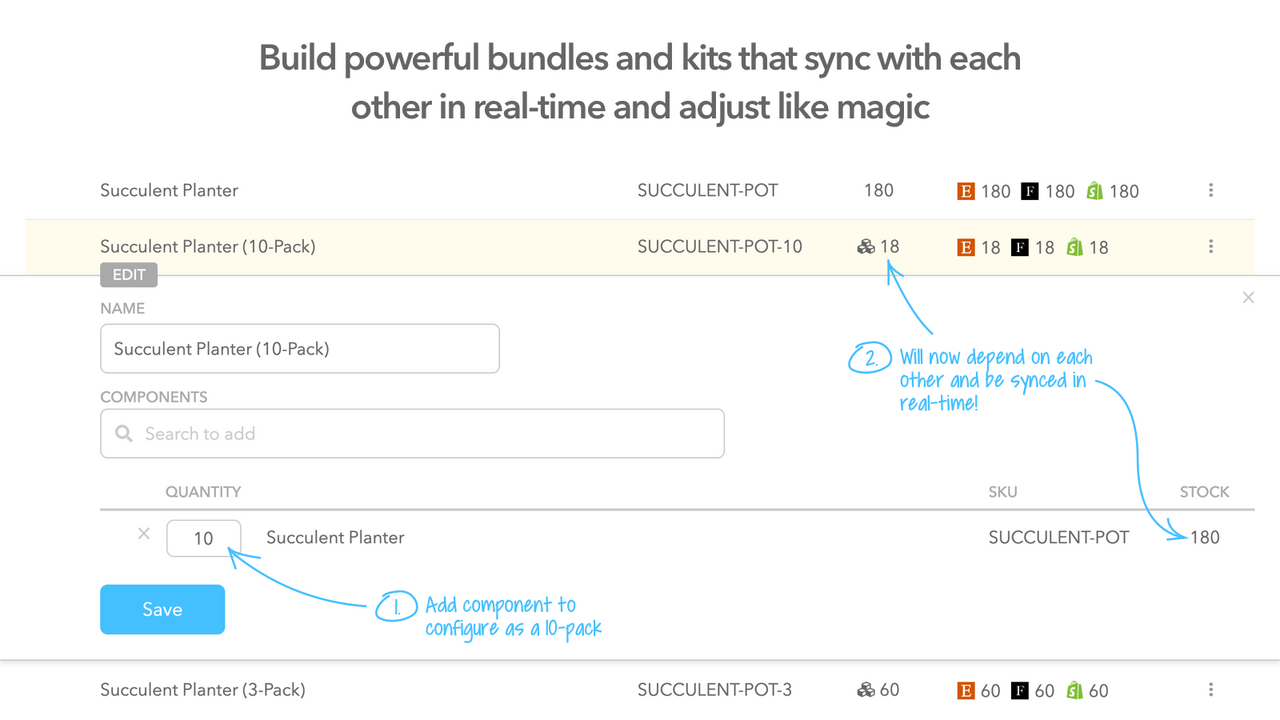Click the Name field containing Succulent Planter (10-Pack)
Screen dimensions: 1280x720
point(300,348)
